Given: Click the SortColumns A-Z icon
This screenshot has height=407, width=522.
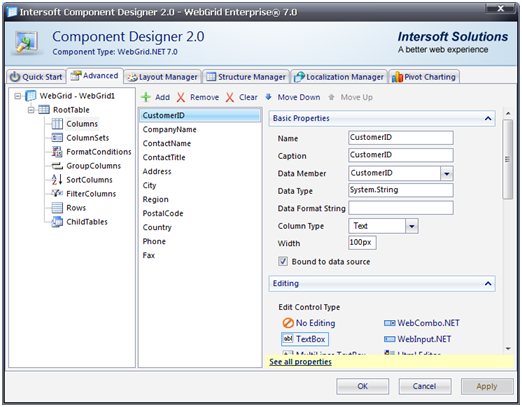Looking at the screenshot, I should (57, 180).
